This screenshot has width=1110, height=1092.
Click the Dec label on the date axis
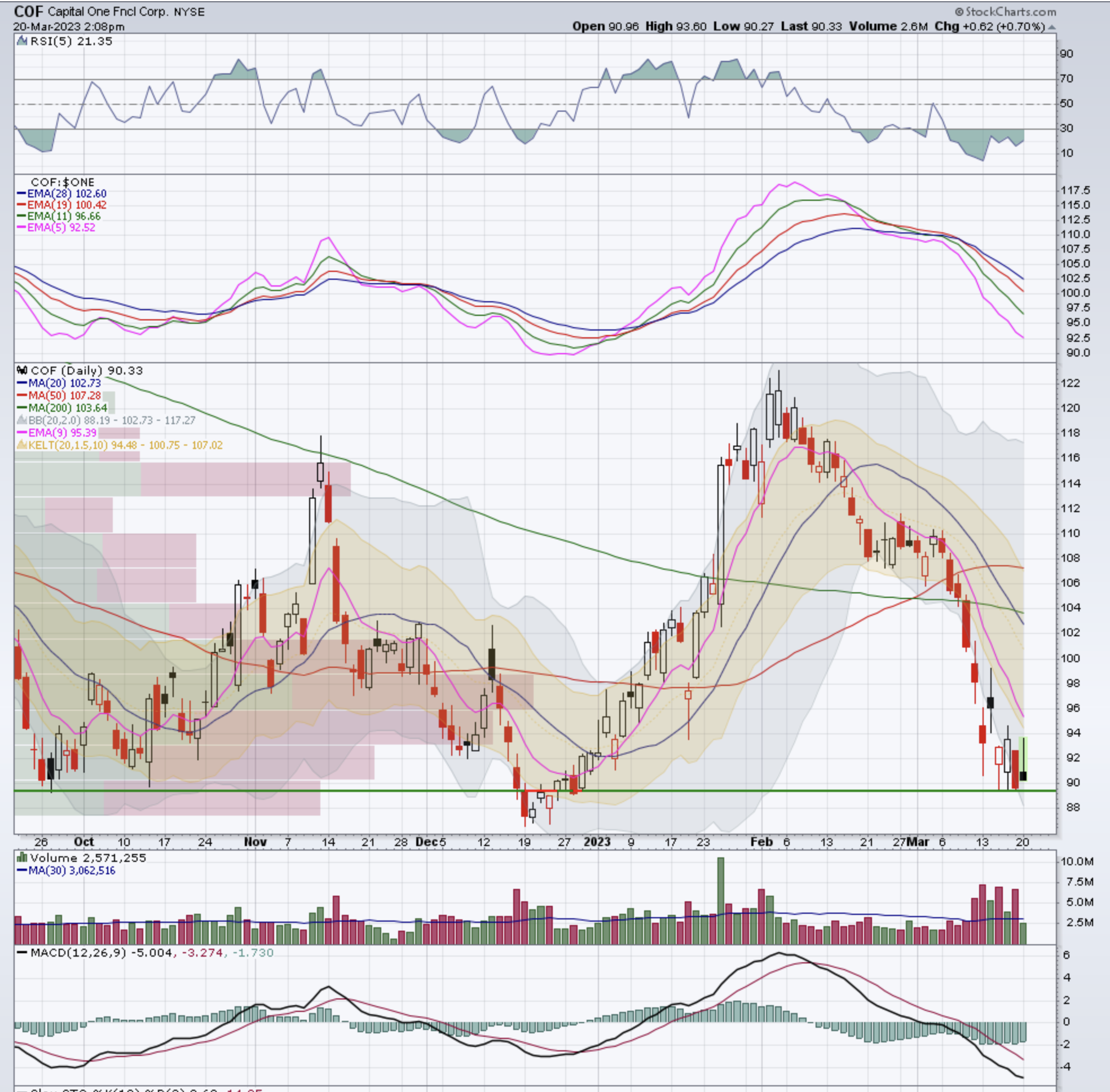tap(426, 842)
